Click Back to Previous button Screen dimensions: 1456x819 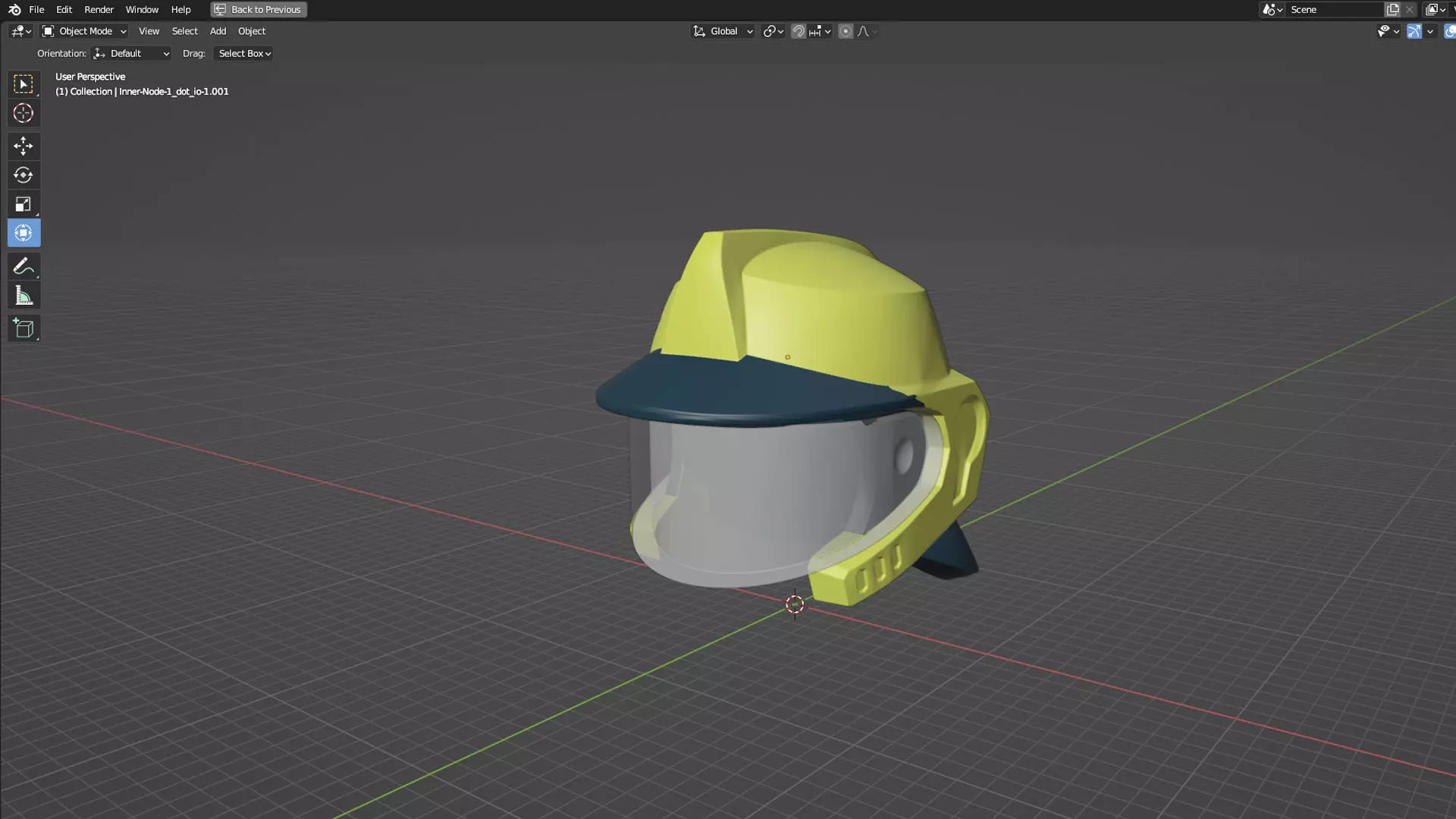(259, 10)
